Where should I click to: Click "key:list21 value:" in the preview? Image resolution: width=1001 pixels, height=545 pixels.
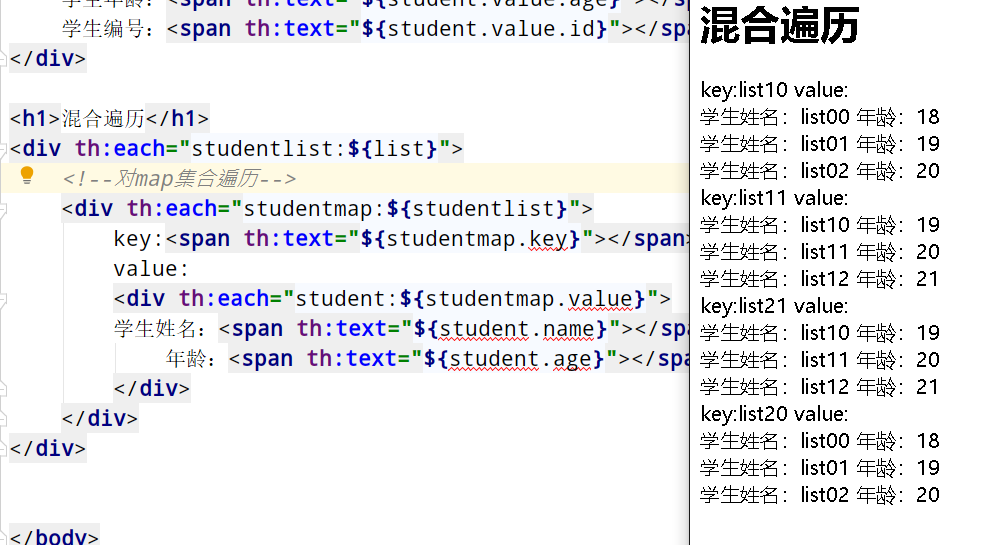pos(774,306)
